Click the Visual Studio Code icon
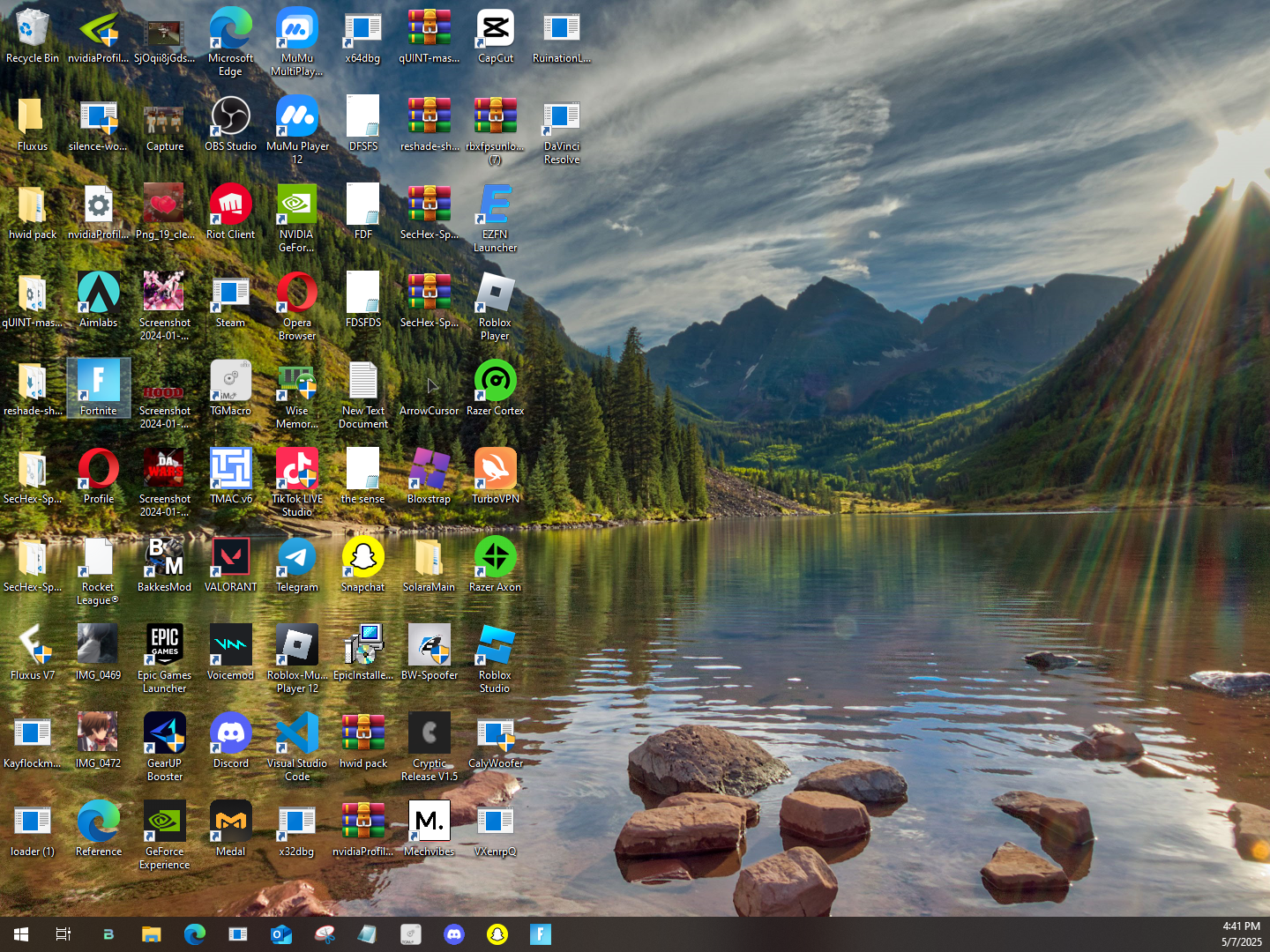1270x952 pixels. coord(297,747)
